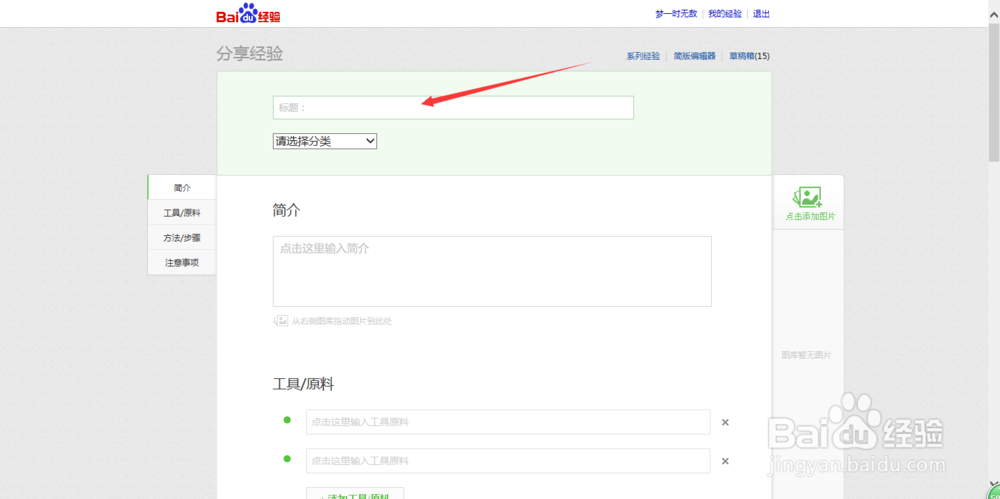Jump to the 工具/原料 sidebar tab
The image size is (1000, 499).
(x=182, y=212)
